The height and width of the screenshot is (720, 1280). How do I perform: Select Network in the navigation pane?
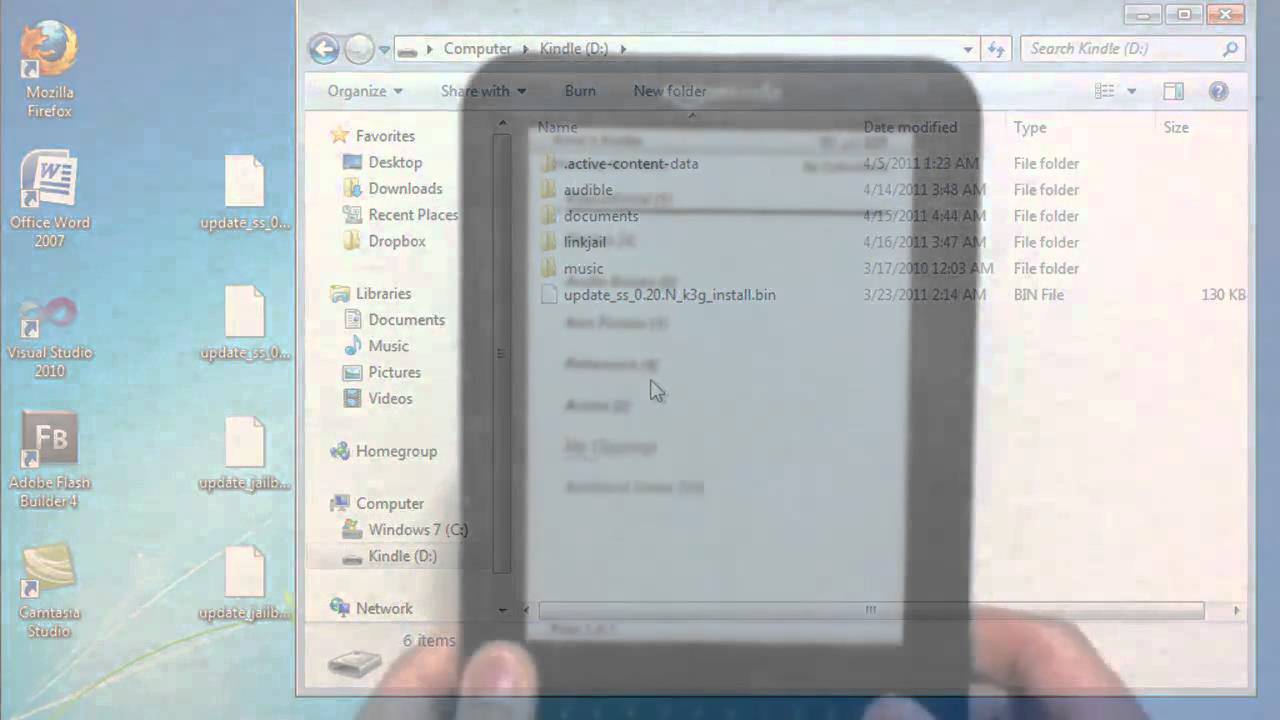(x=384, y=608)
